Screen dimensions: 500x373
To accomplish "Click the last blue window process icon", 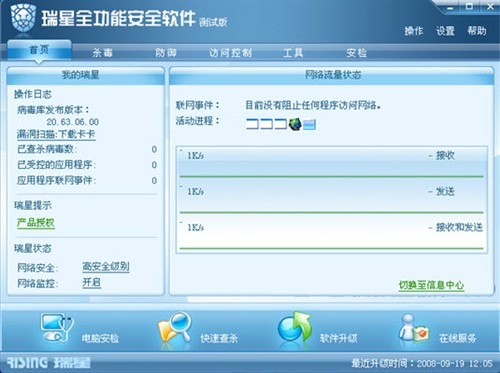I will pyautogui.click(x=309, y=124).
